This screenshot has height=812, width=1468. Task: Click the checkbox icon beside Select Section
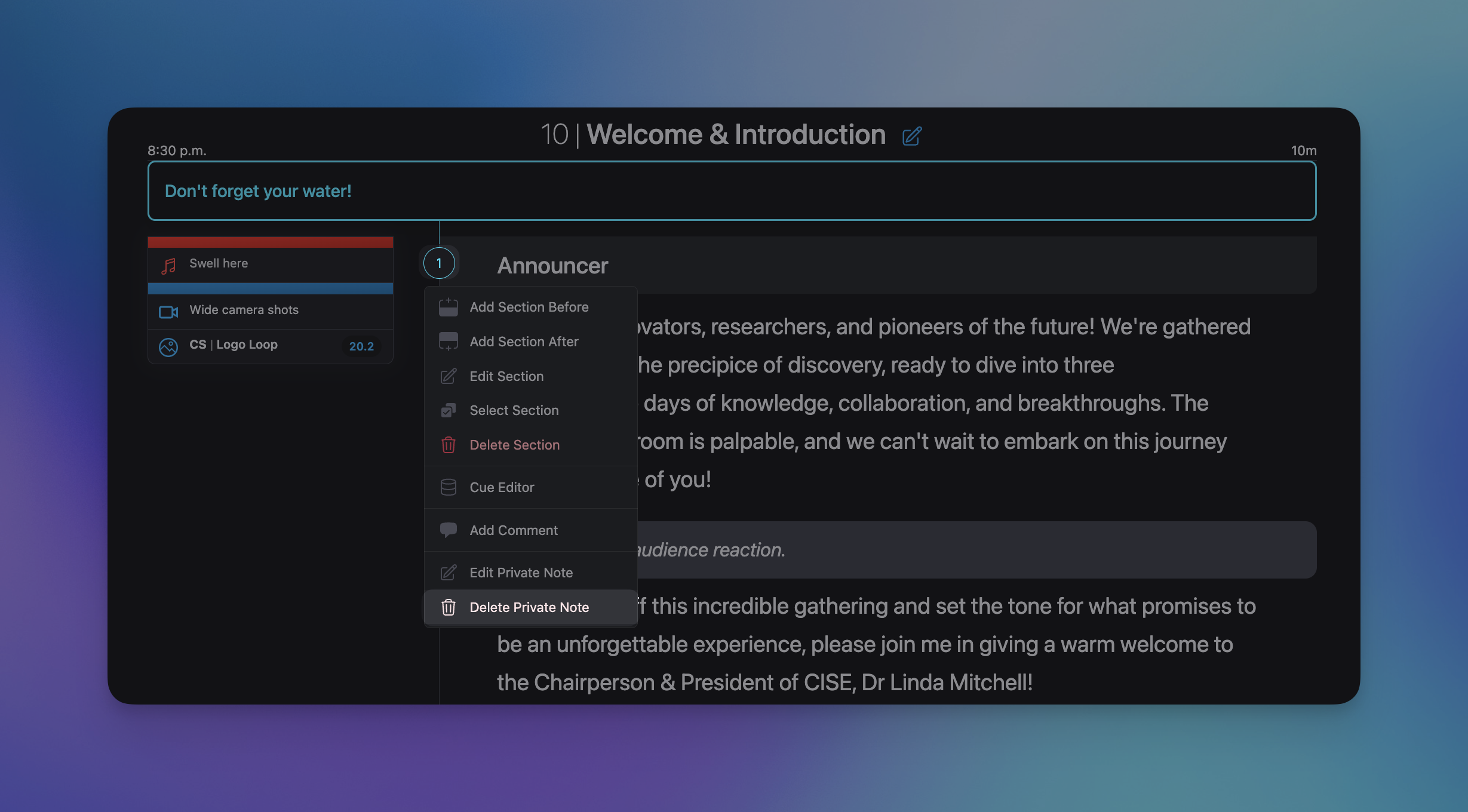point(448,410)
